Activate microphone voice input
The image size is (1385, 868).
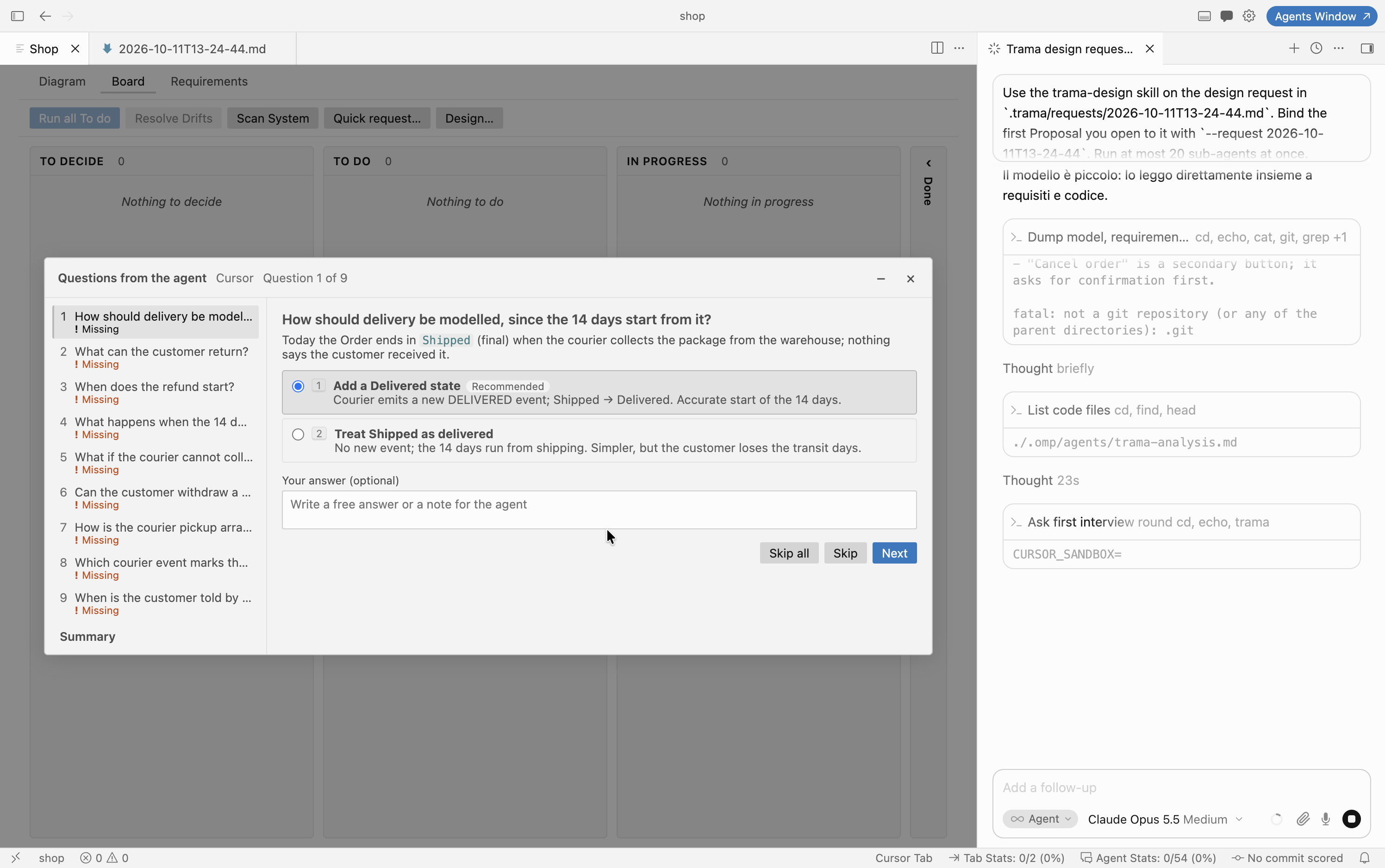pyautogui.click(x=1325, y=818)
